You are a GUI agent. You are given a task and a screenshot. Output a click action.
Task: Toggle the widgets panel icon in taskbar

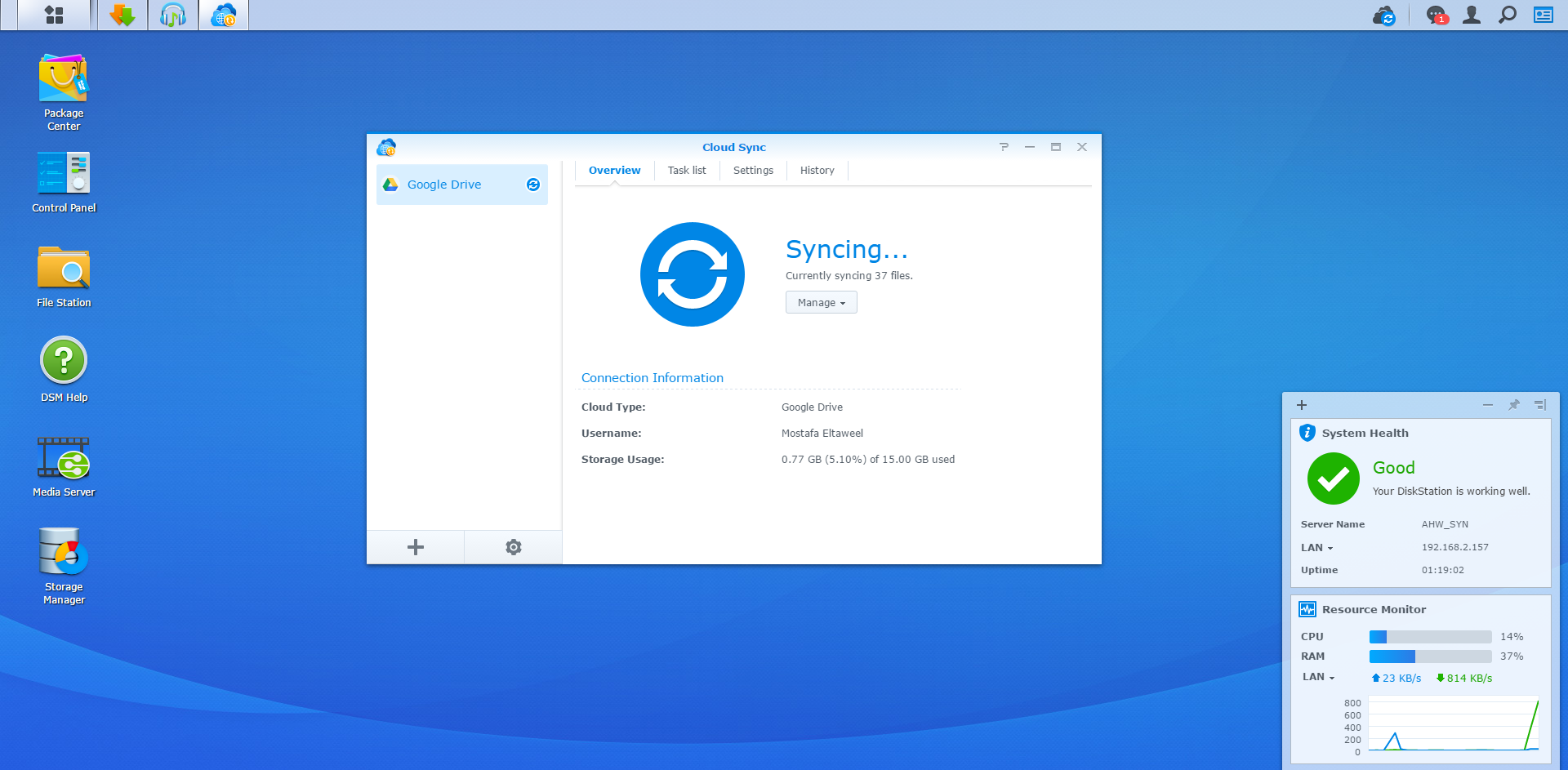point(1543,15)
